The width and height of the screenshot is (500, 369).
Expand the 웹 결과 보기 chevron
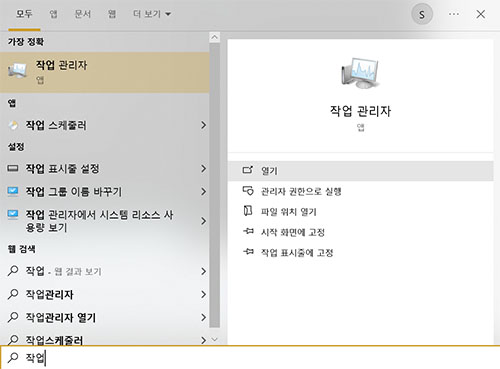coord(203,271)
